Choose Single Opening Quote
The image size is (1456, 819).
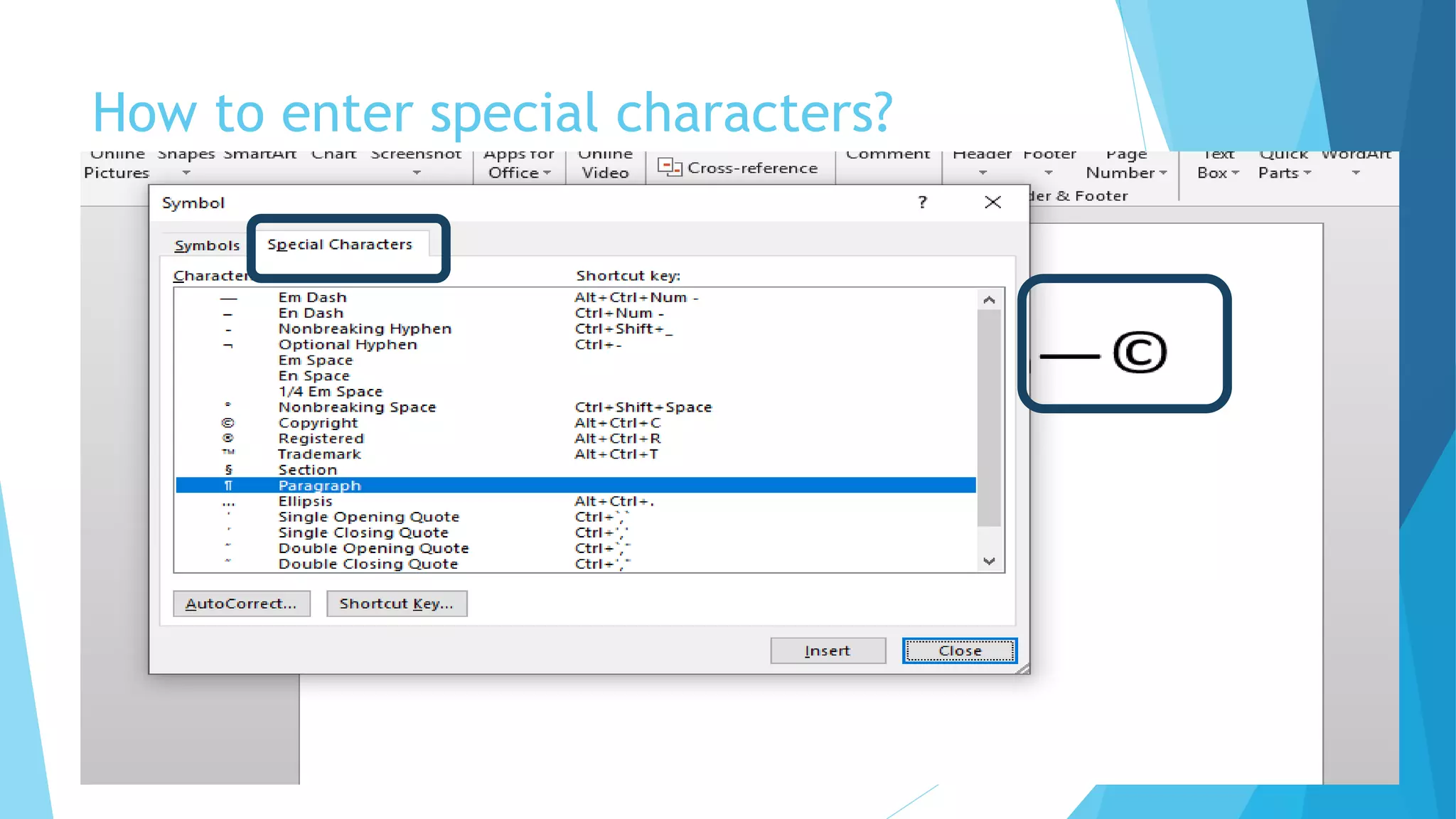point(576,516)
